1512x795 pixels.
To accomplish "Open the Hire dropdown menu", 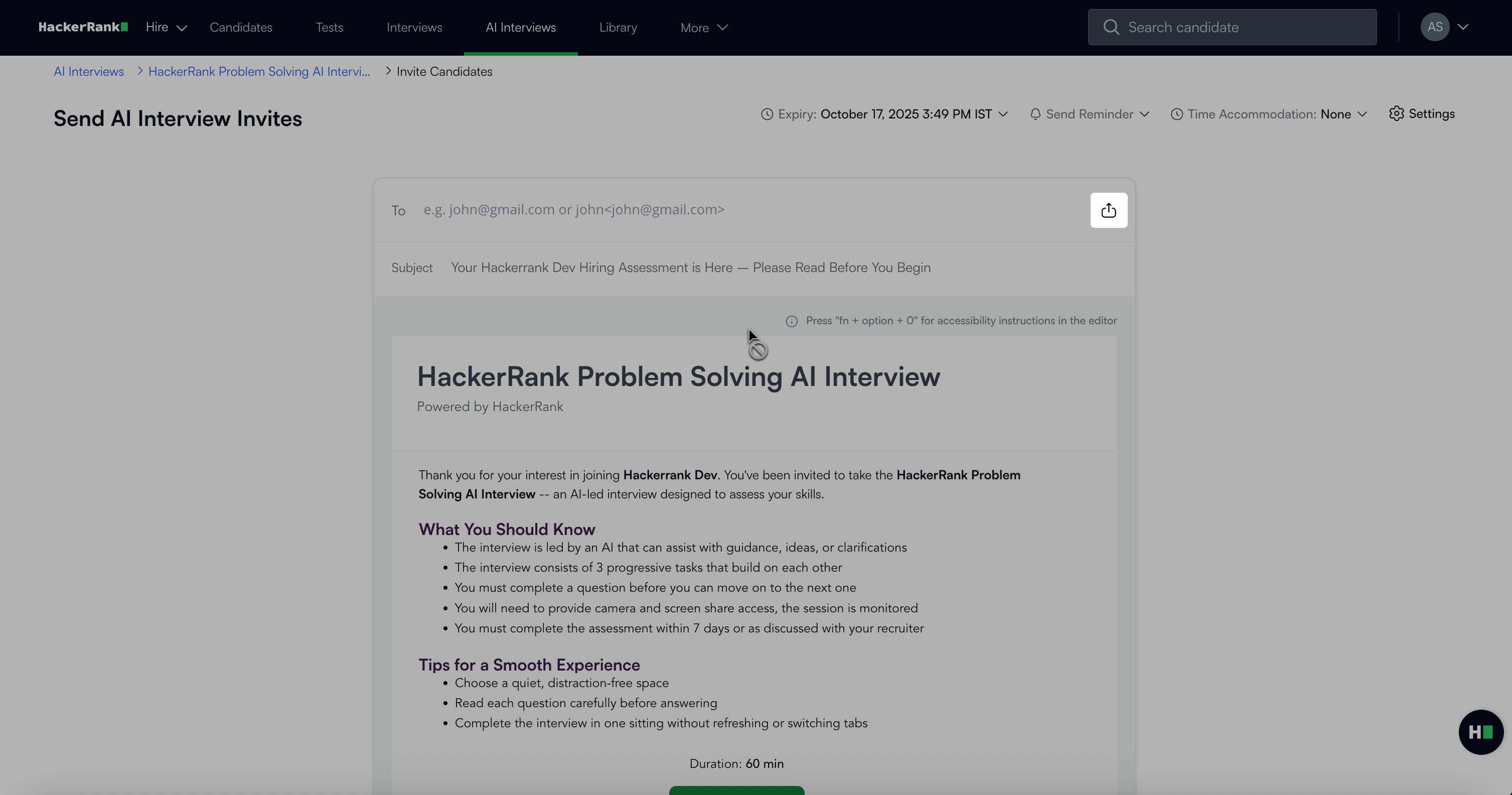I will pos(166,28).
